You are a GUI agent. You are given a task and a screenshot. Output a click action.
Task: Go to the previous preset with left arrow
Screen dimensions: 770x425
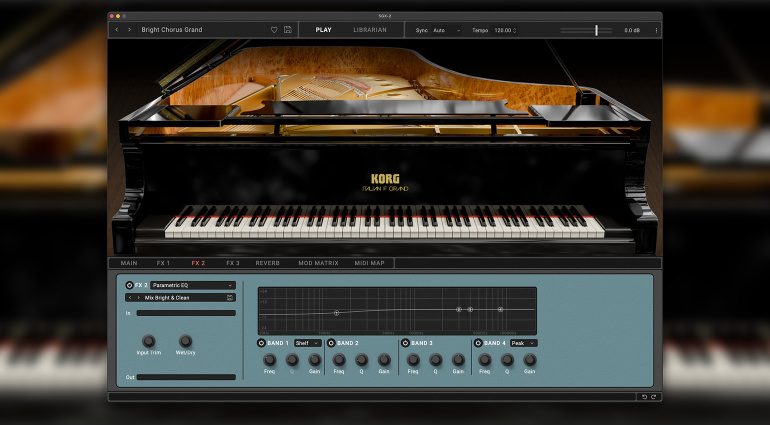pos(117,30)
